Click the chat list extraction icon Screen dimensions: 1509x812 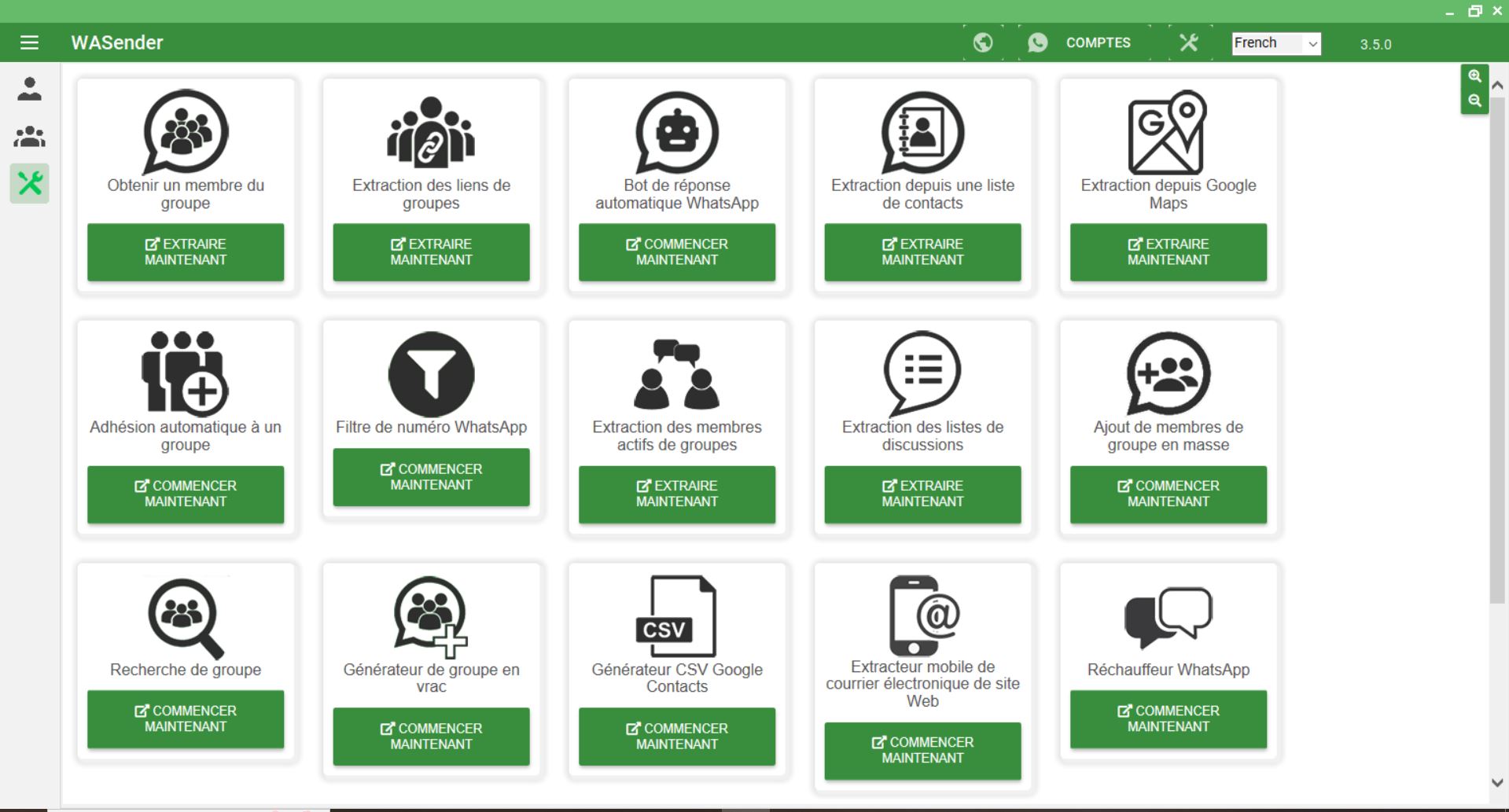tap(922, 374)
